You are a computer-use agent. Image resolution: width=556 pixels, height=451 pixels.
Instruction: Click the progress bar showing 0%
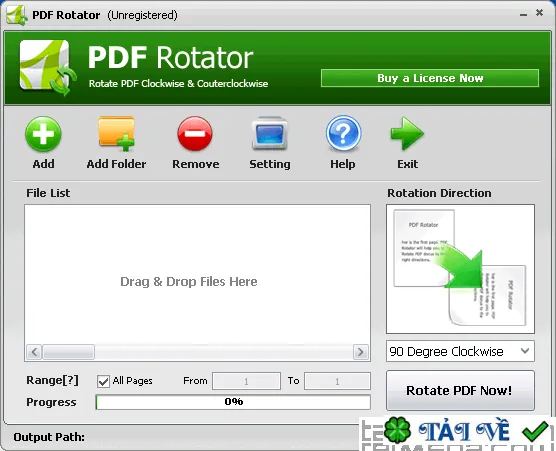point(233,402)
